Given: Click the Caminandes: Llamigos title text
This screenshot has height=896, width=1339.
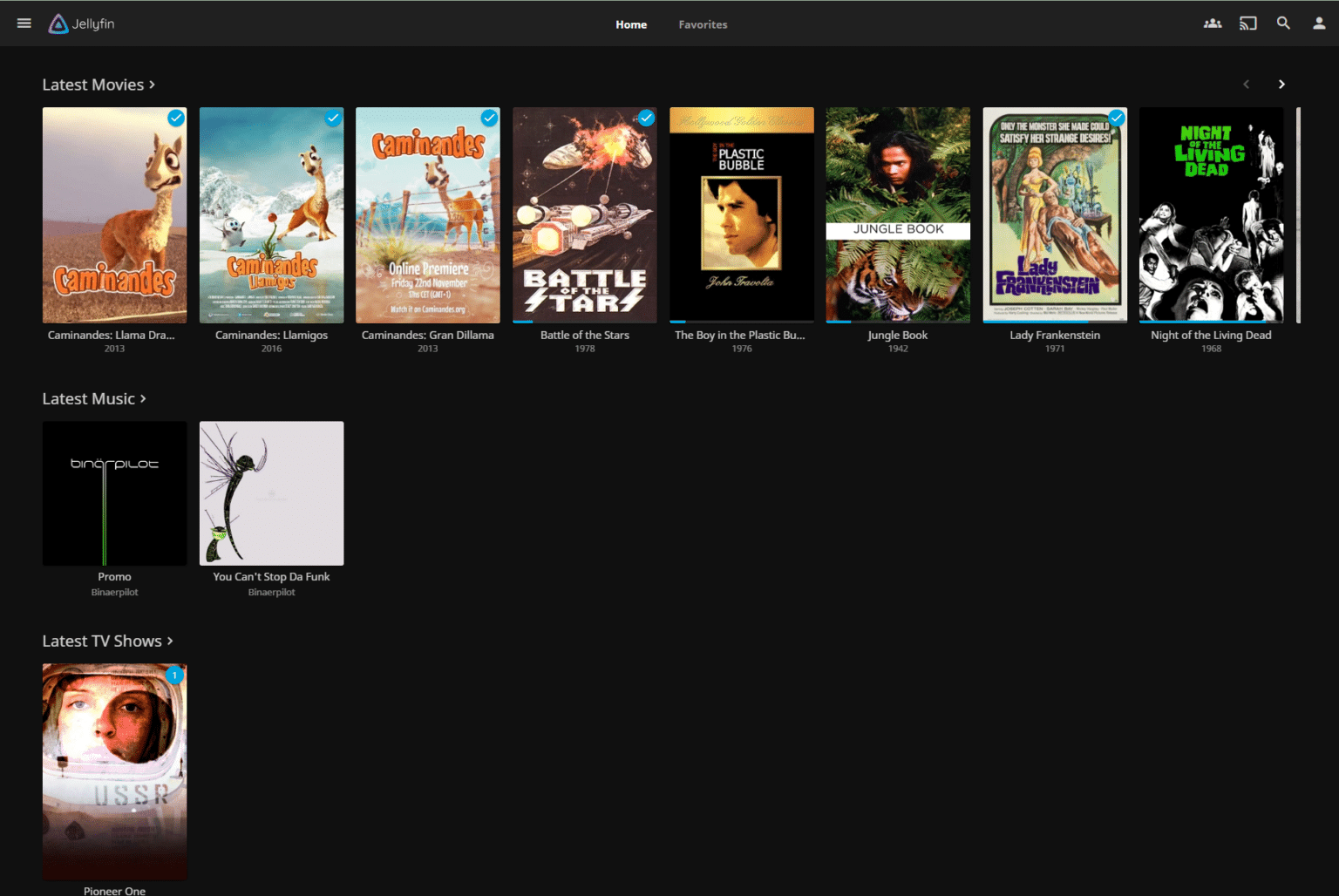Looking at the screenshot, I should (271, 335).
